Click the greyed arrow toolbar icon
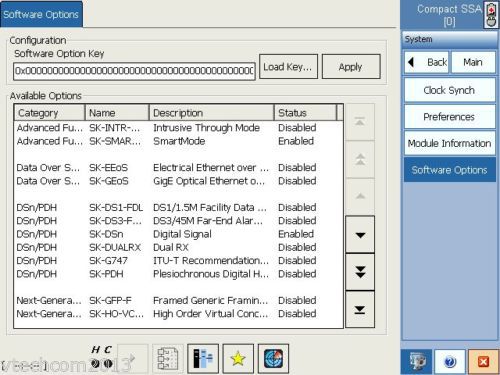The width and height of the screenshot is (500, 375). click(x=133, y=359)
